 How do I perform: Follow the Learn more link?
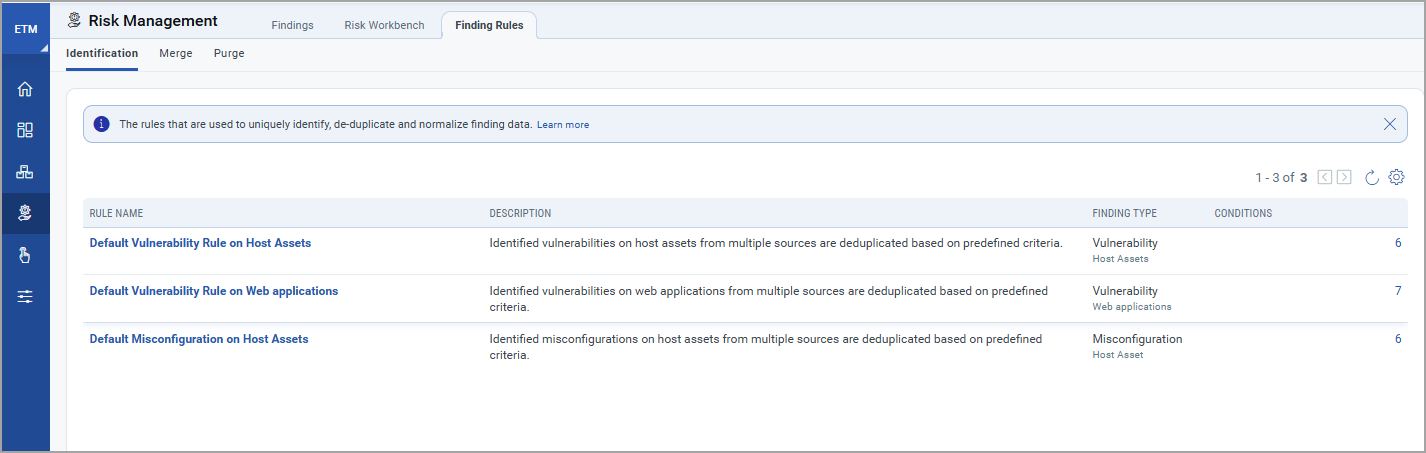coord(563,125)
